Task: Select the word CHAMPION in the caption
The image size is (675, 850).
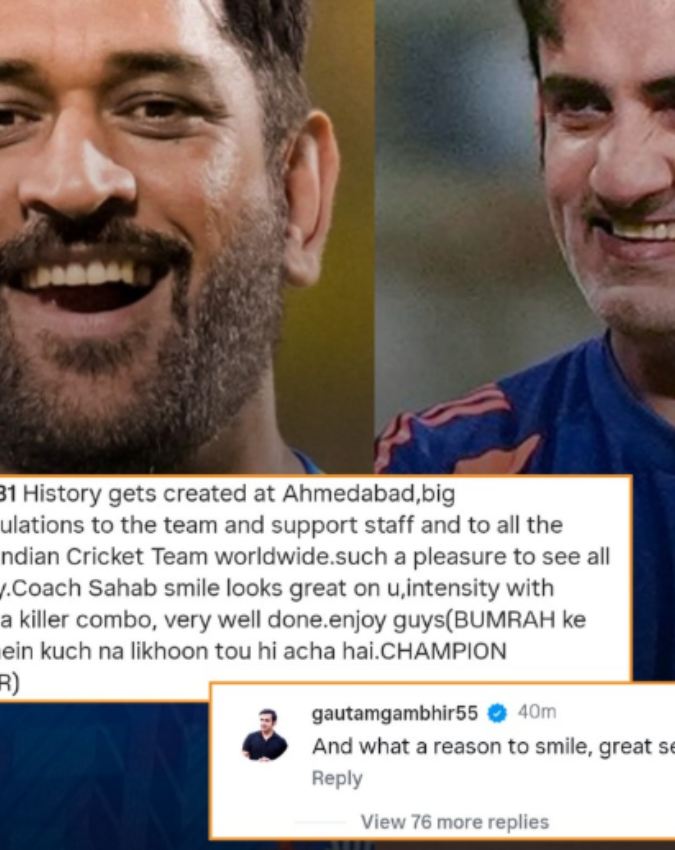Action: (443, 651)
